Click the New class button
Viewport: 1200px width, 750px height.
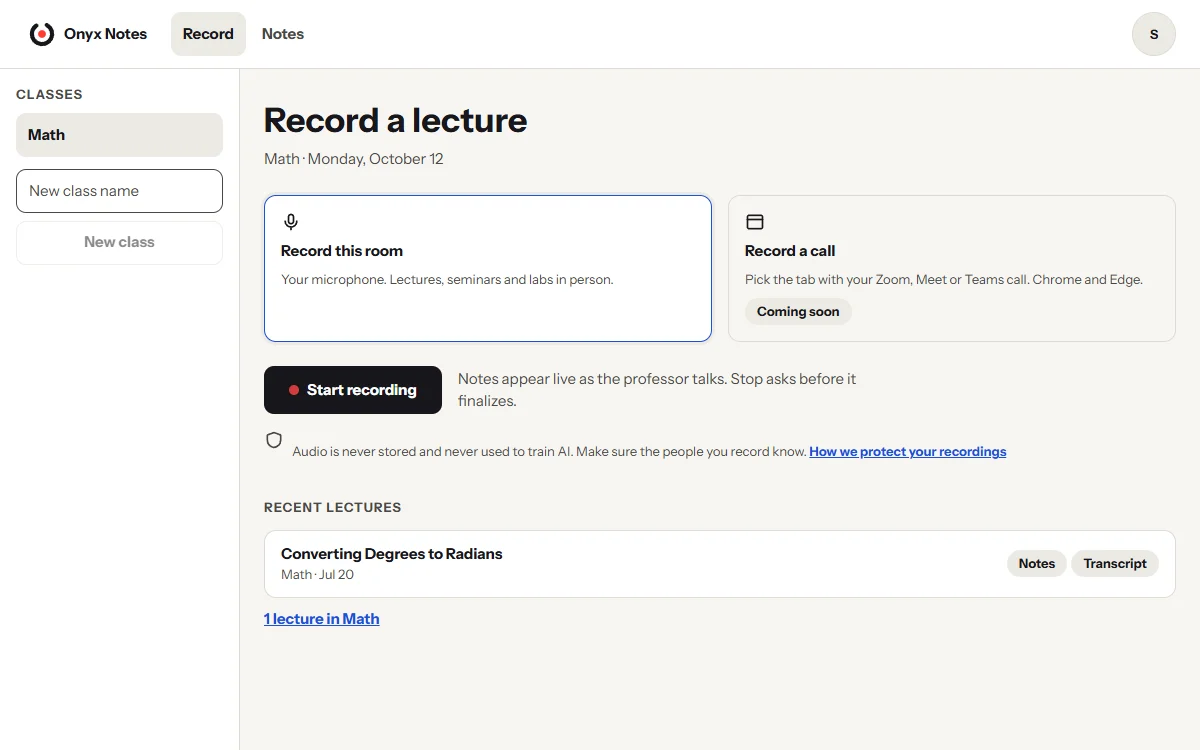(x=119, y=242)
